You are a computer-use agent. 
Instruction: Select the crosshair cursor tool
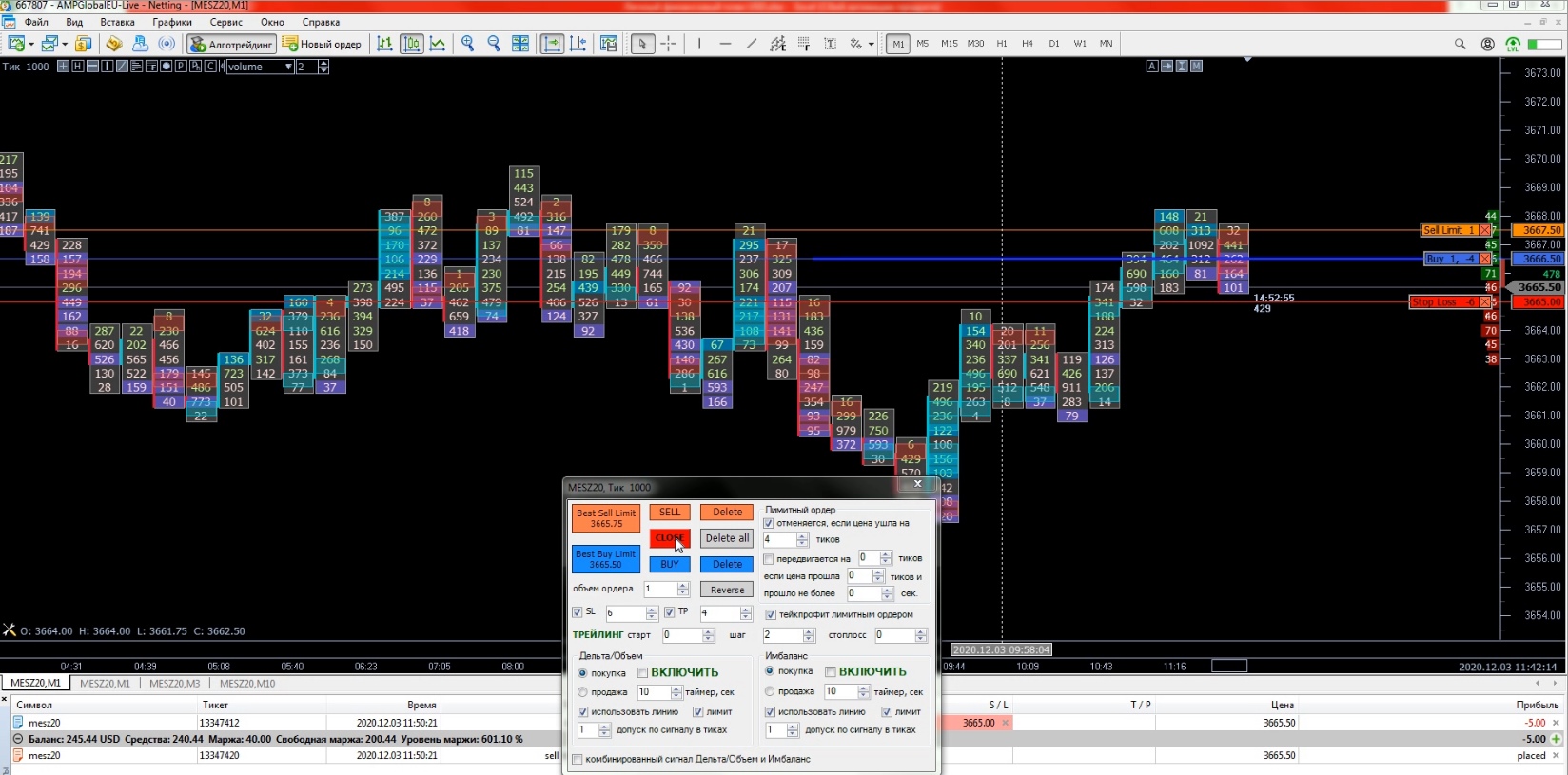[x=669, y=44]
